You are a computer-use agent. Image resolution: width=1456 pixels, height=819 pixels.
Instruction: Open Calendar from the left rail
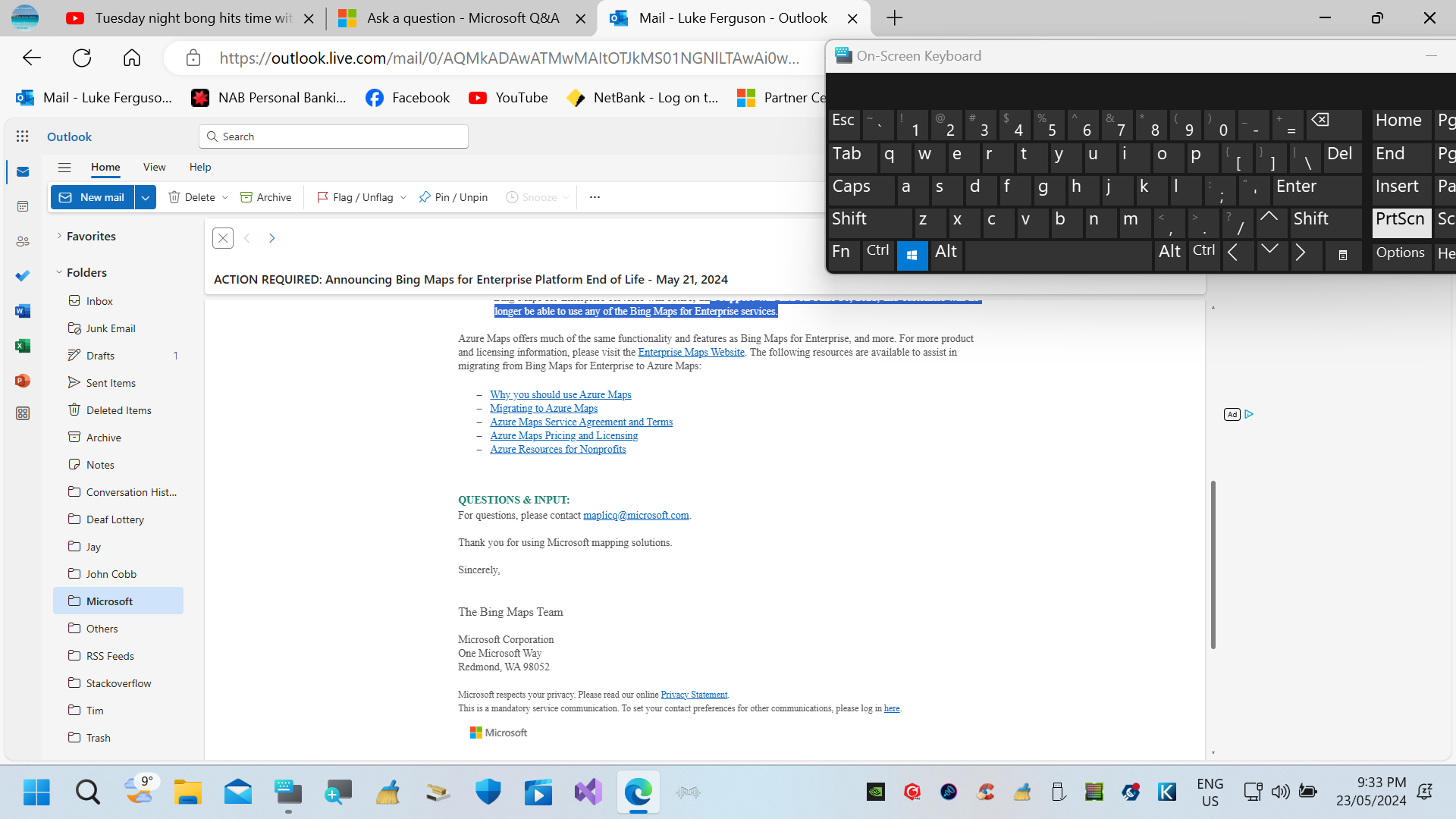23,206
